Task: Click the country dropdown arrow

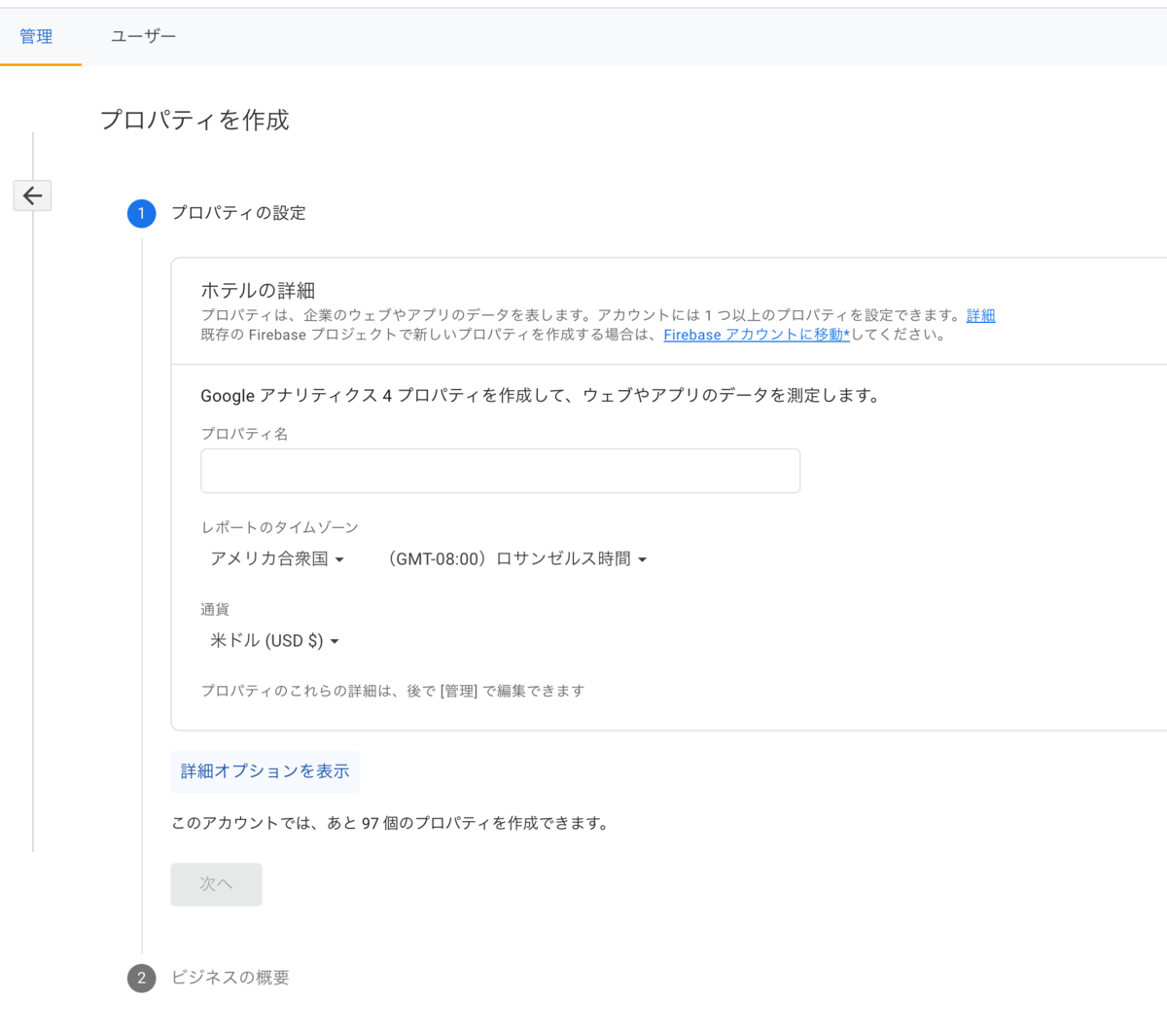Action: (341, 558)
